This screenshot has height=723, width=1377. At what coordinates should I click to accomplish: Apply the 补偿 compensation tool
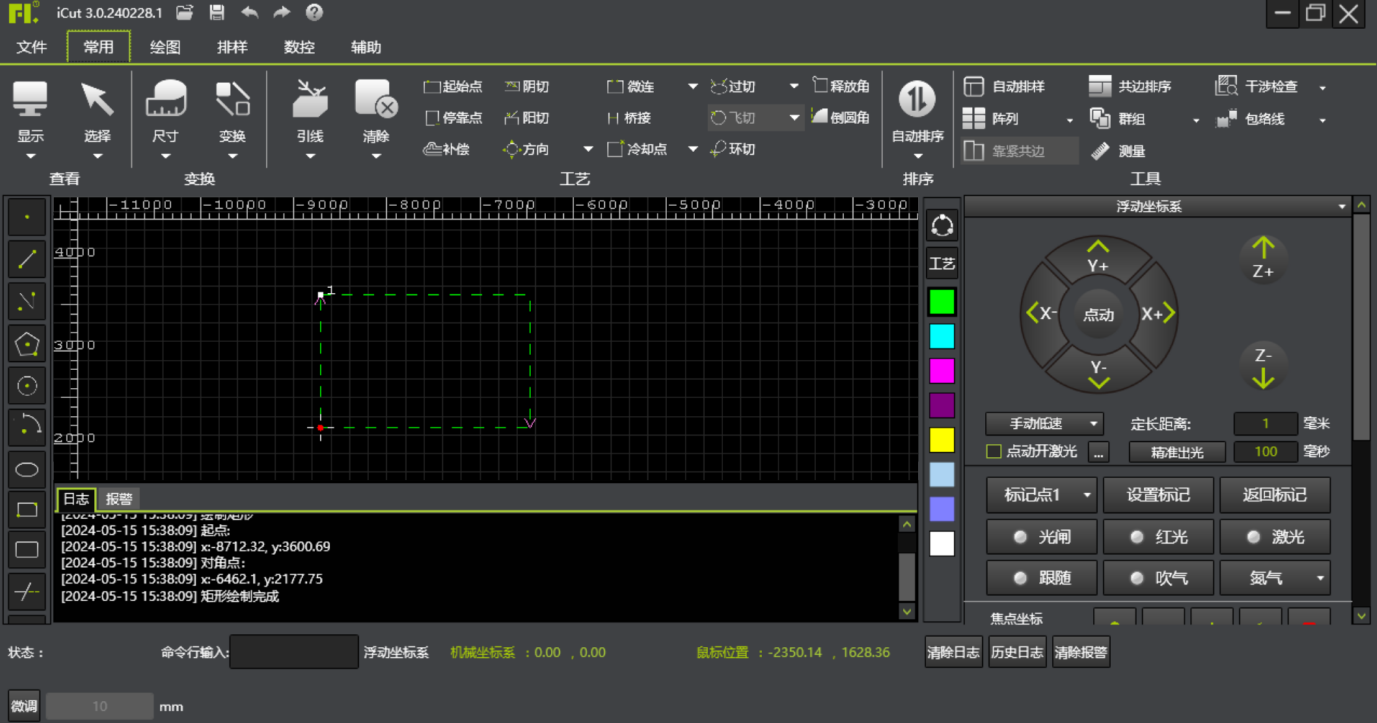[x=446, y=149]
